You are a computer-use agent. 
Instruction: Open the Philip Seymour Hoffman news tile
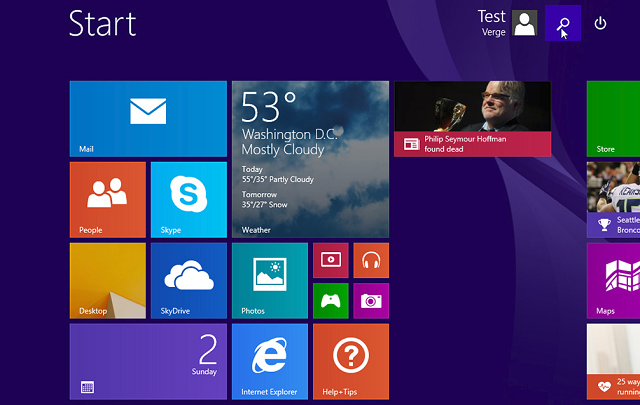click(x=472, y=118)
